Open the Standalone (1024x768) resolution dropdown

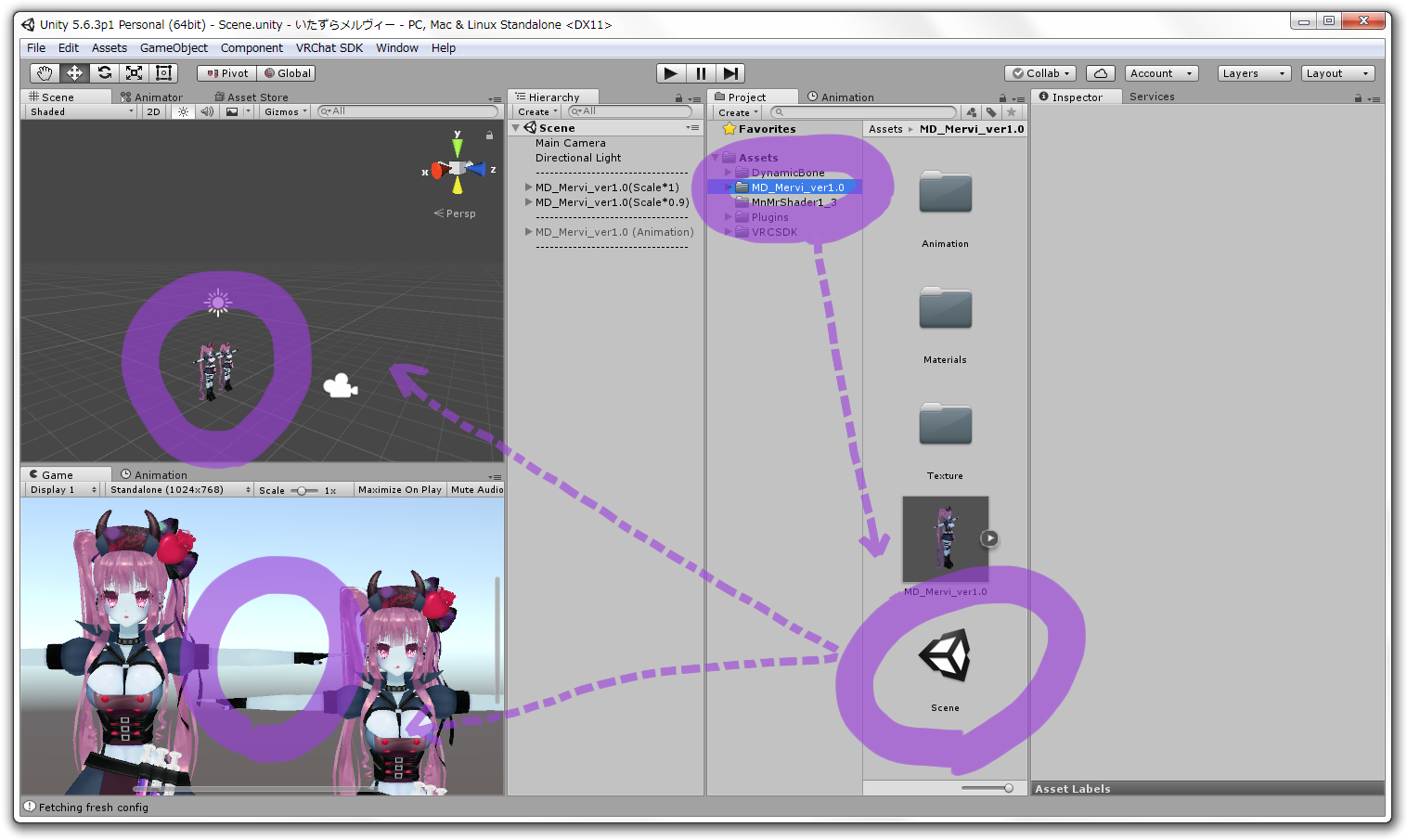[179, 489]
